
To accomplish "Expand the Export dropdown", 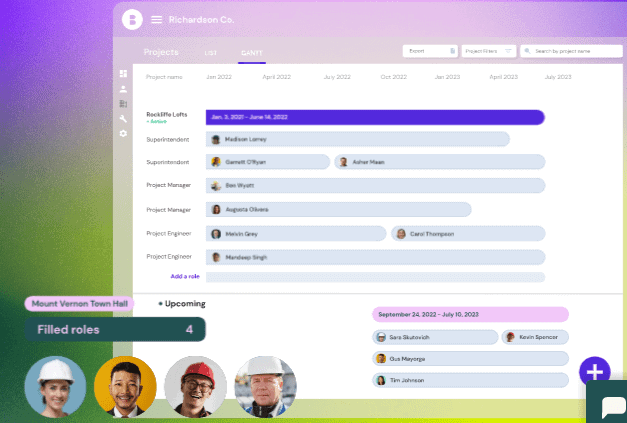I will 430,51.
